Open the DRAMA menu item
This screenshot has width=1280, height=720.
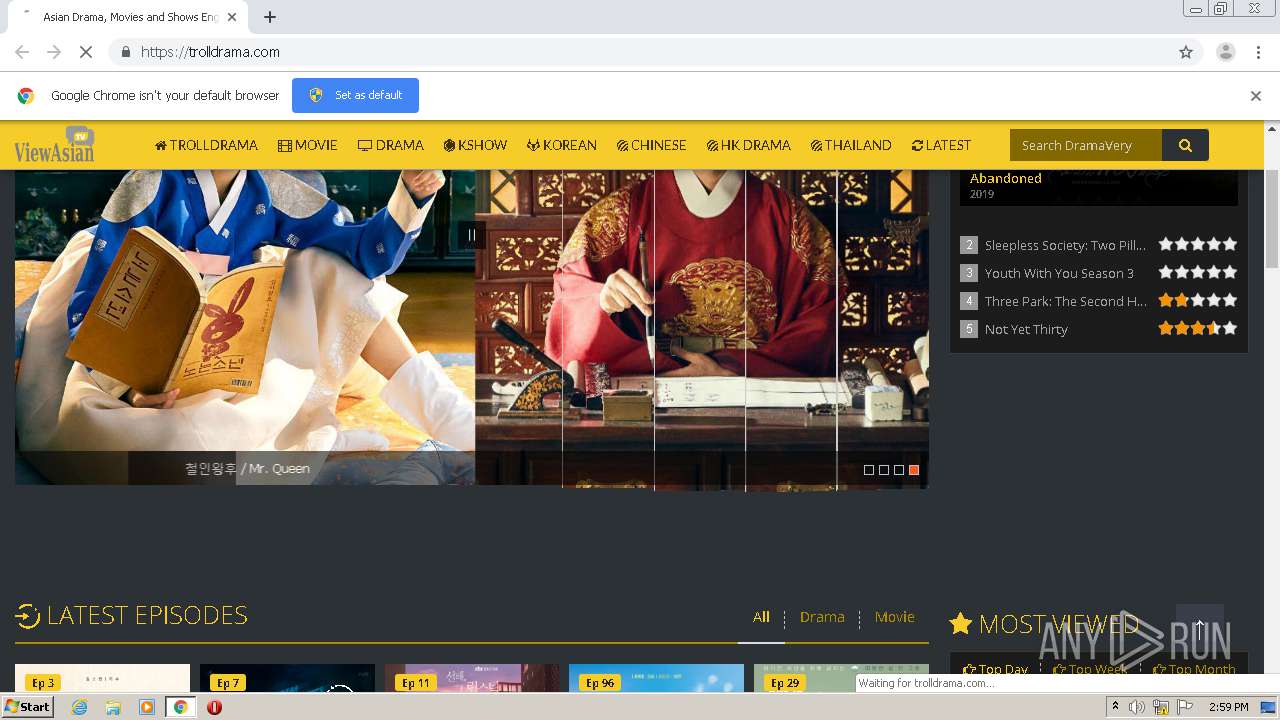point(391,145)
